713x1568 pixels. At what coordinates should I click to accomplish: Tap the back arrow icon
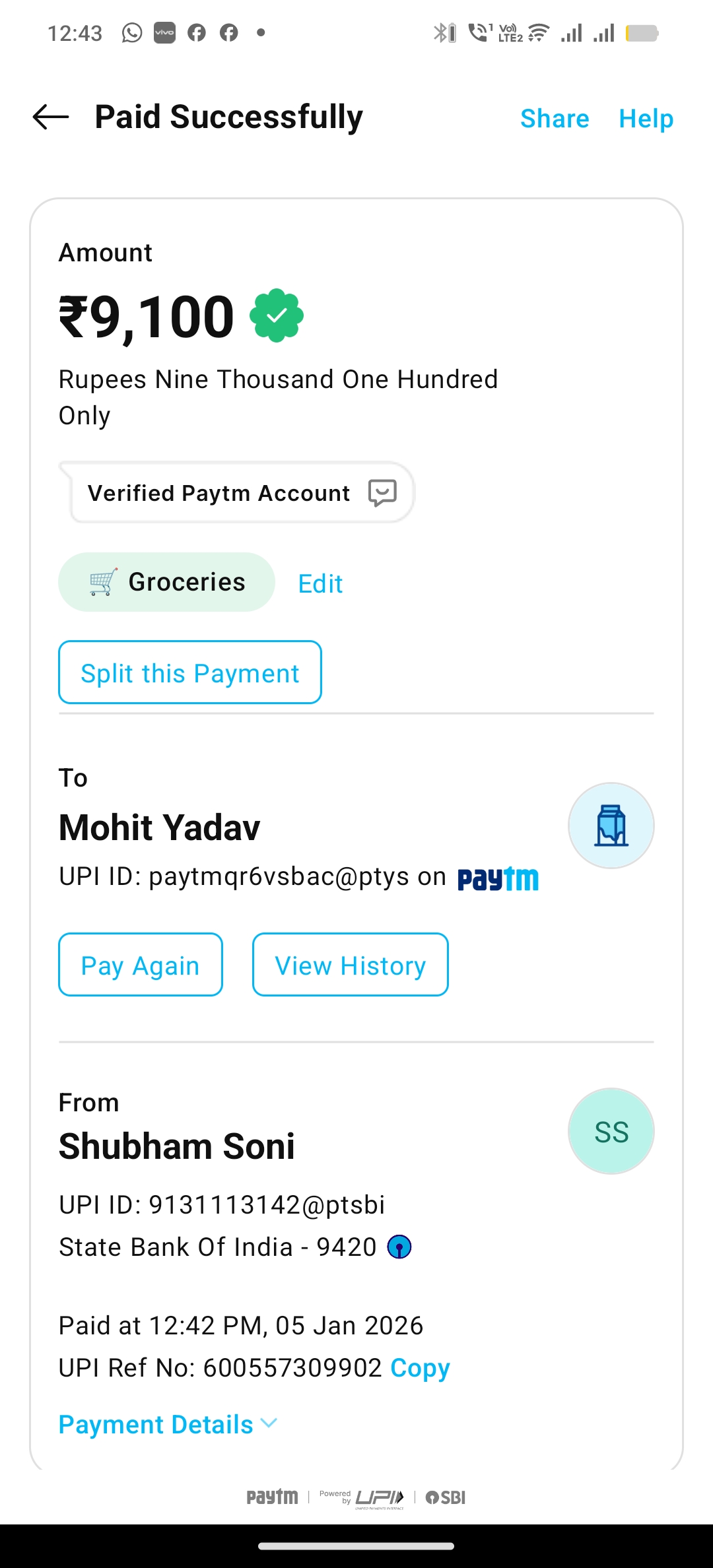51,117
